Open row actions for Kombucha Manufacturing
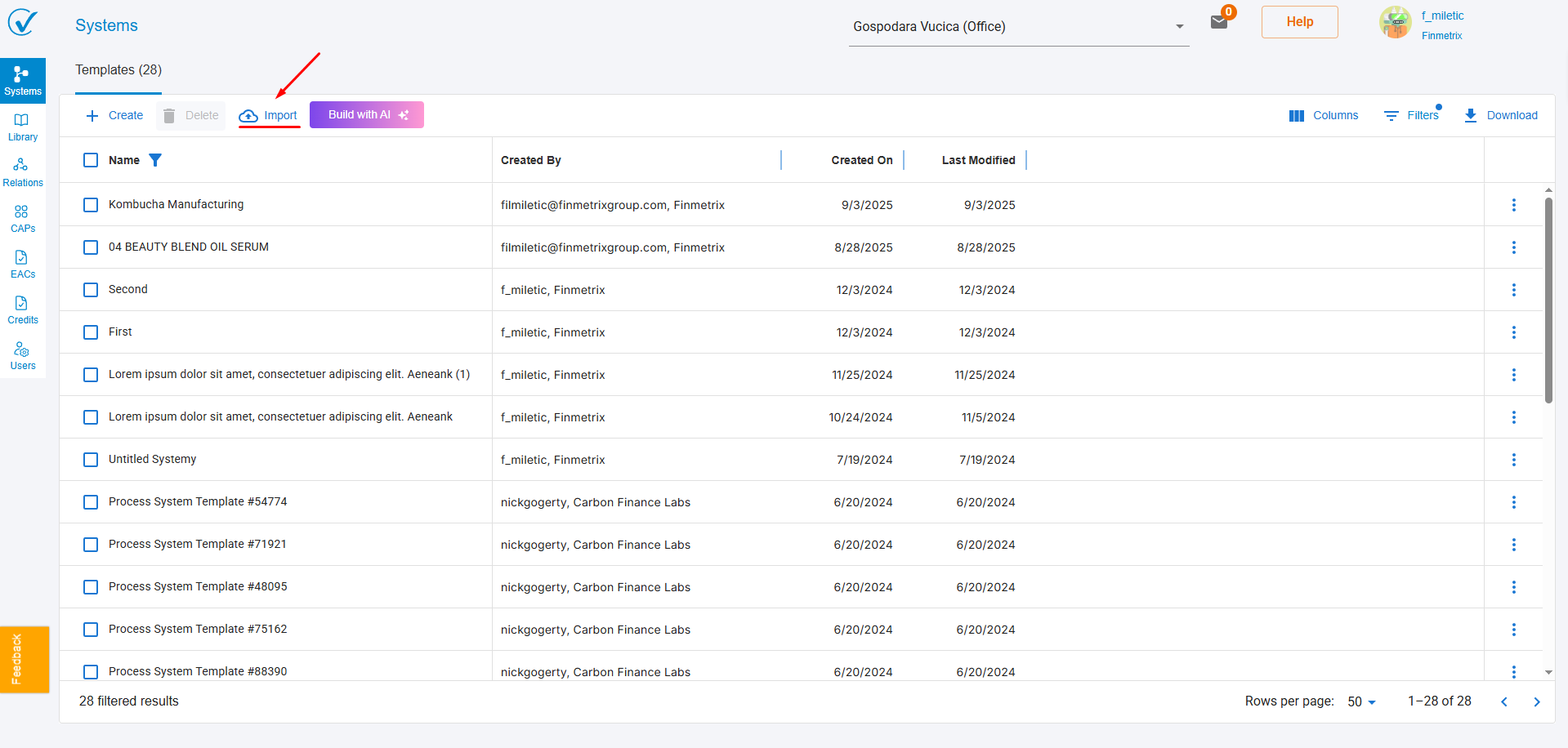This screenshot has width=1568, height=748. pos(1513,205)
